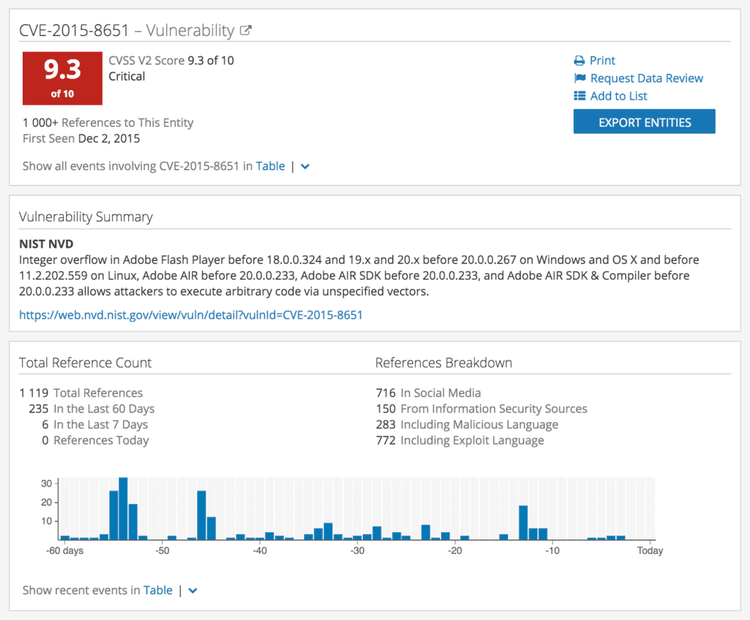The height and width of the screenshot is (620, 750).
Task: Select Request Data Review link
Action: pyautogui.click(x=646, y=78)
